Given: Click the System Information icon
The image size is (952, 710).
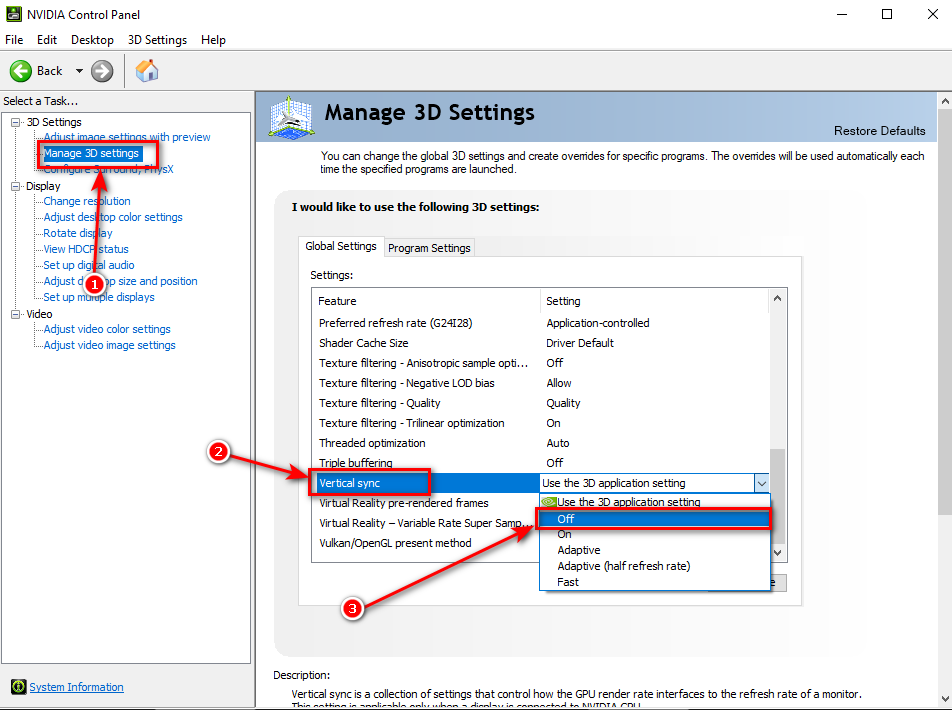Looking at the screenshot, I should (18, 687).
